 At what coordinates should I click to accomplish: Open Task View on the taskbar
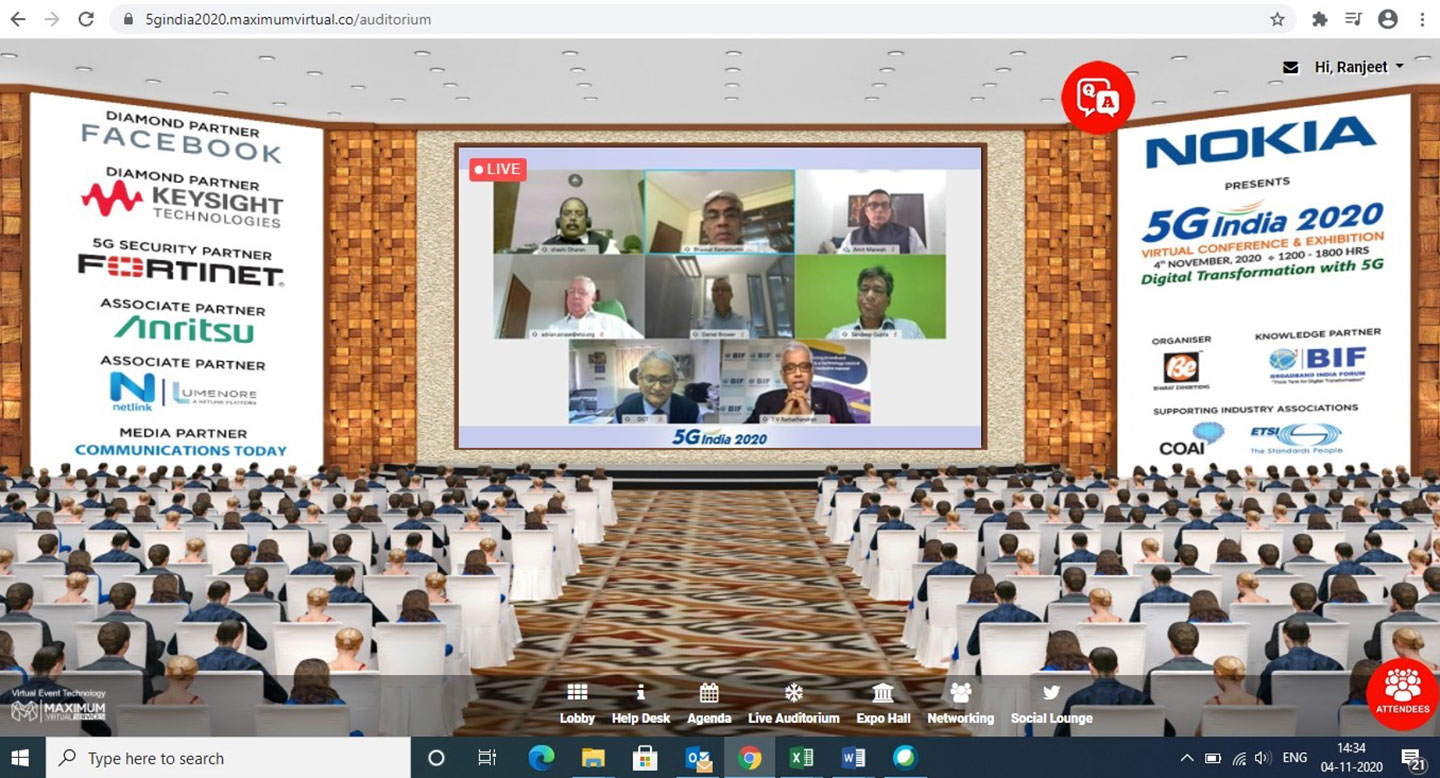coord(487,758)
